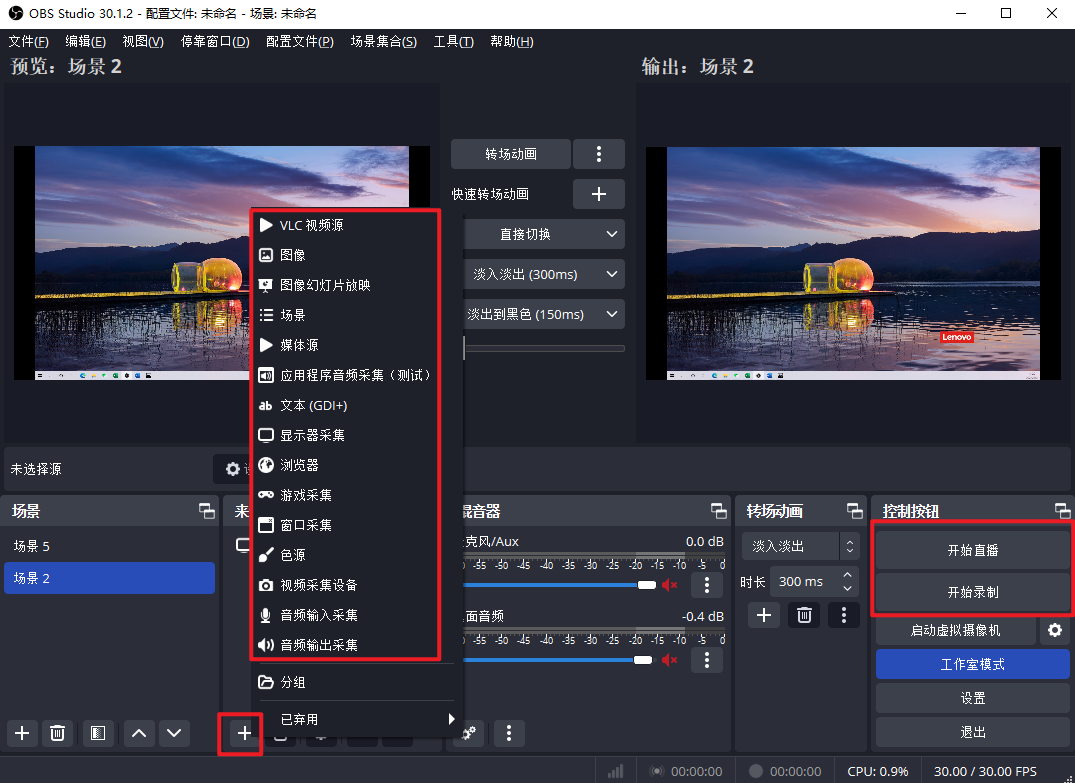Open the 淡入淡出 transition type combo box

800,547
